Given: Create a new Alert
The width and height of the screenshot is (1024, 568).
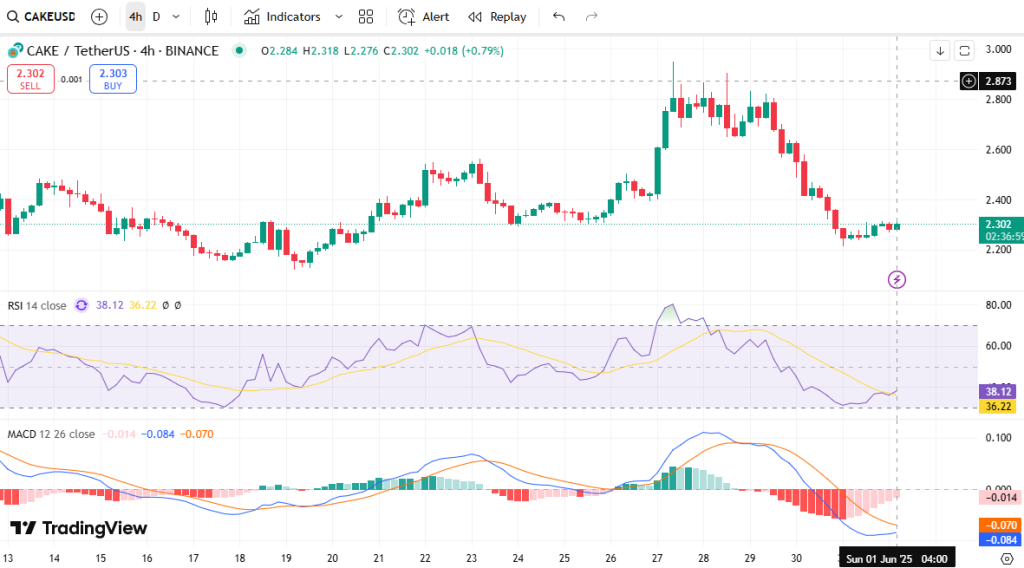Looking at the screenshot, I should 424,16.
